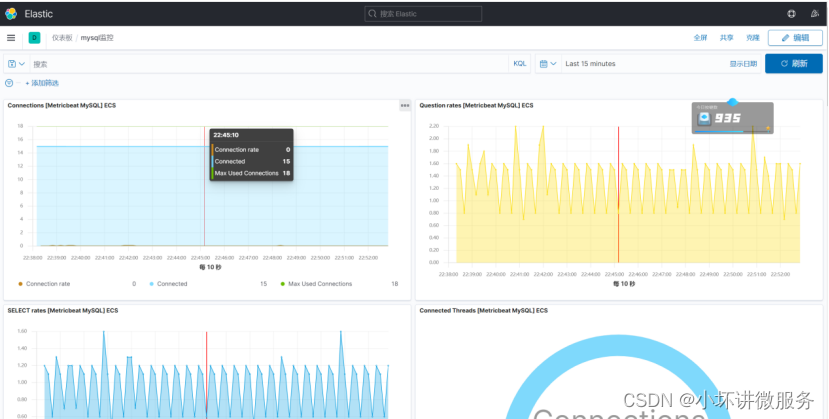The height and width of the screenshot is (419, 829).
Task: Click the SELECT rates panel title
Action: (62, 311)
